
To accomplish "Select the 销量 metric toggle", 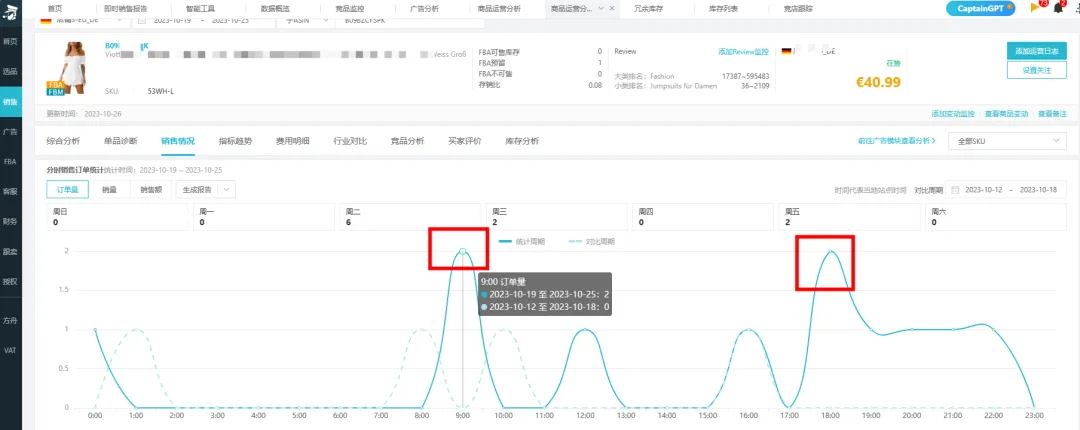I will [x=110, y=190].
